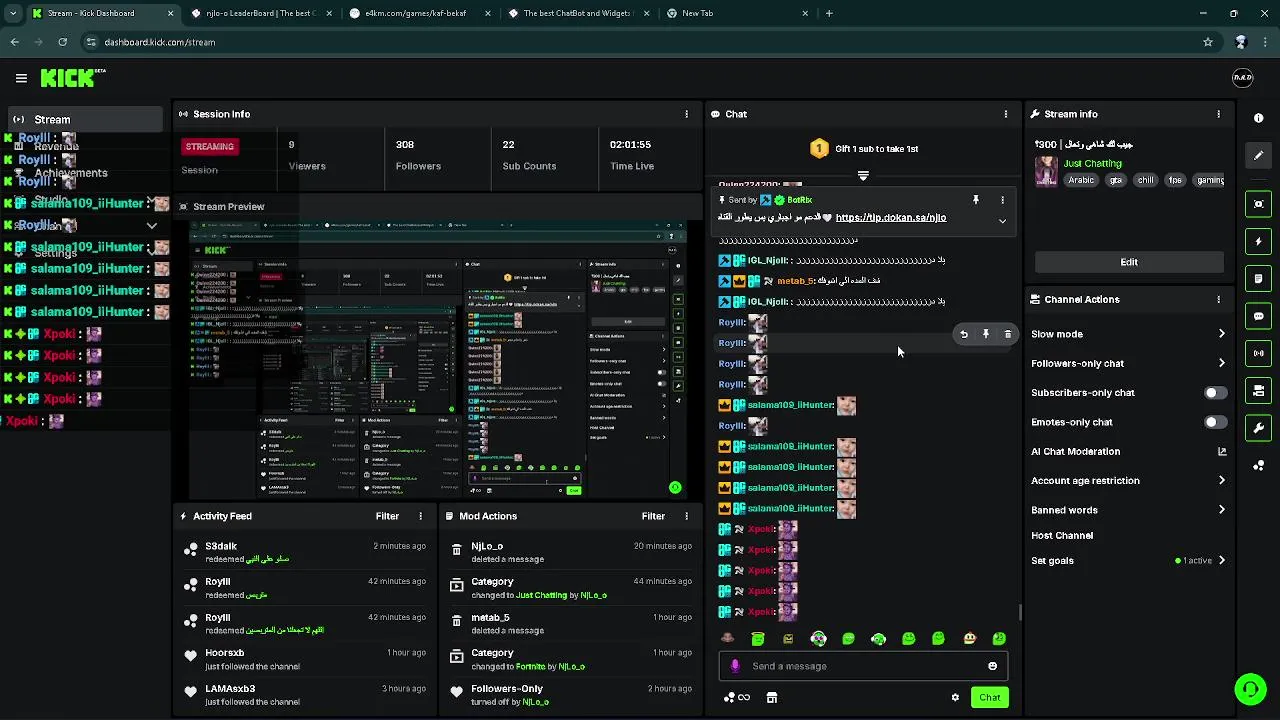Click the pencil edit icon in right sidebar
This screenshot has height=720, width=1280.
pyautogui.click(x=1258, y=156)
